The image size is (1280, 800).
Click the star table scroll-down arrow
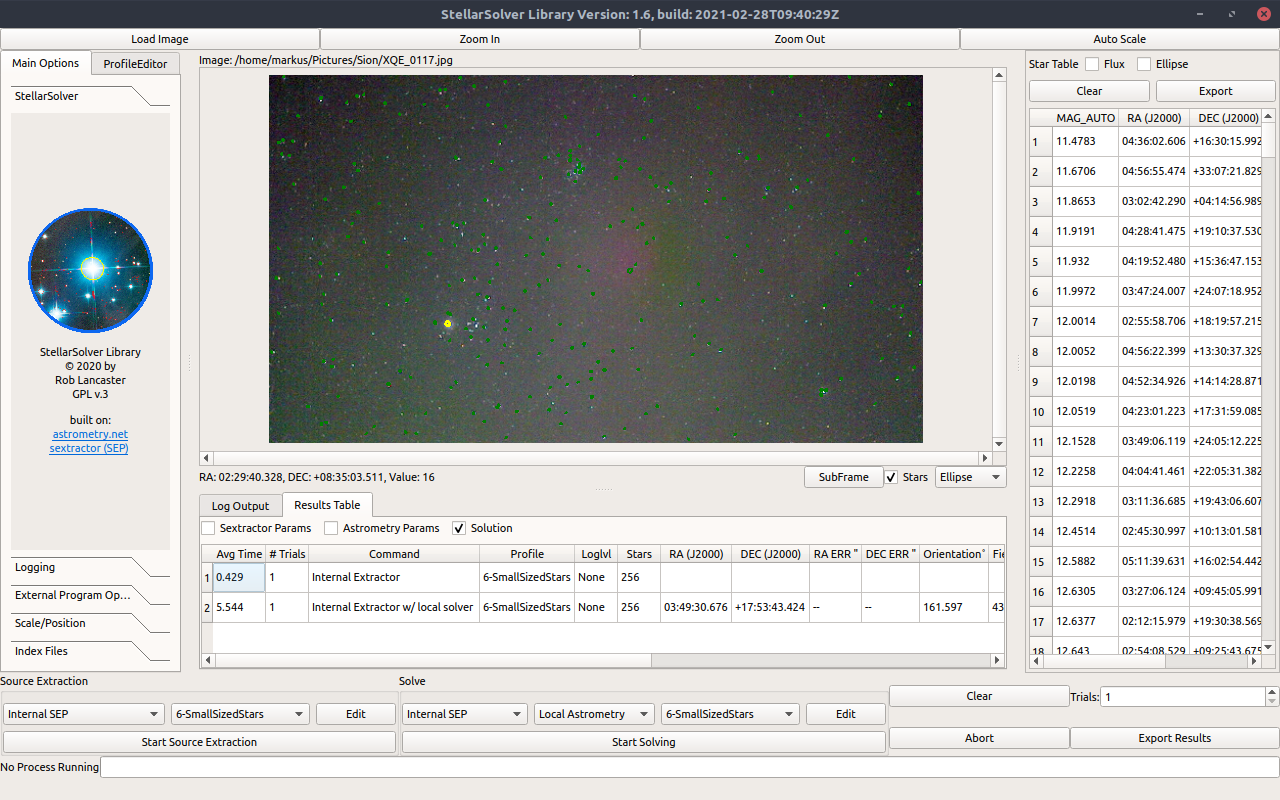coord(1268,647)
